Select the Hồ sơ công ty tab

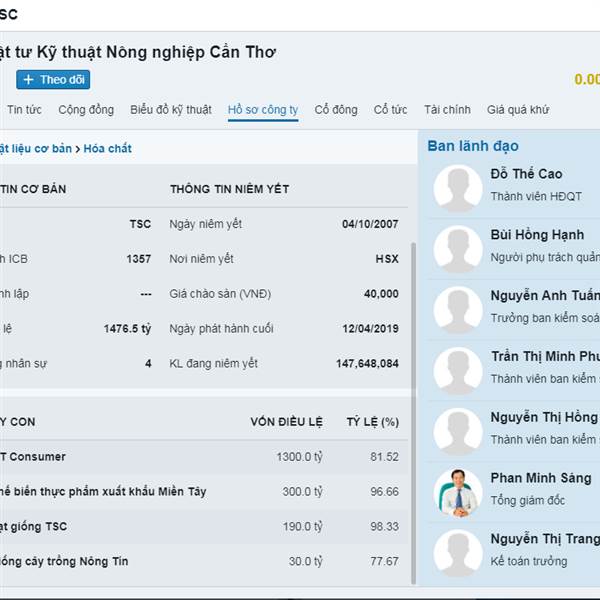point(263,110)
